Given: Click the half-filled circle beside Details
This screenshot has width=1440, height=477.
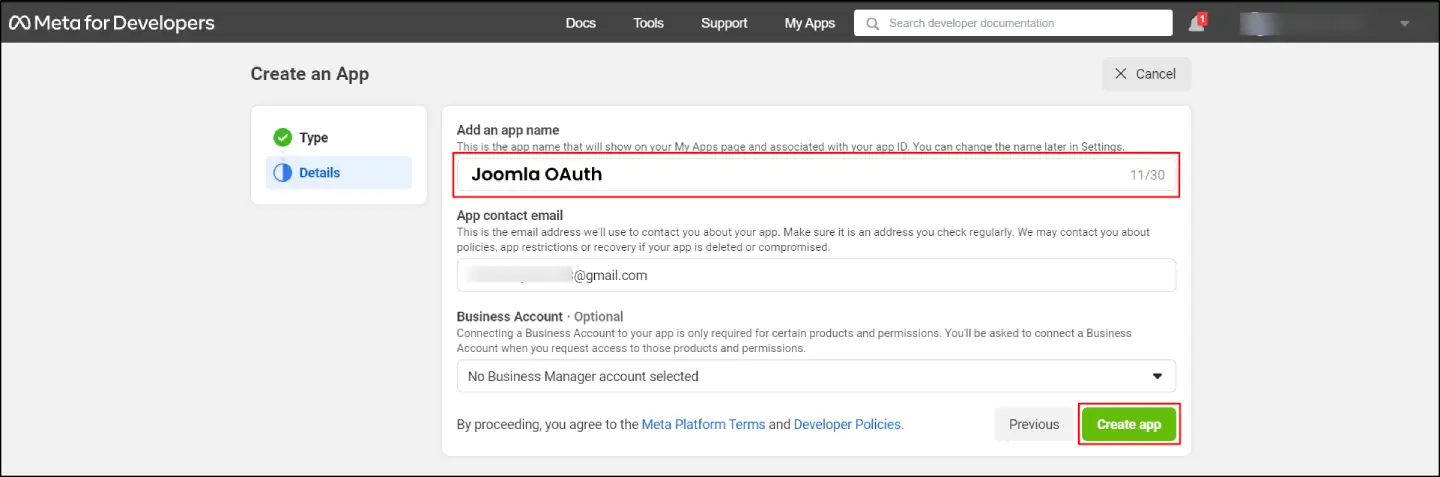Looking at the screenshot, I should (x=283, y=173).
